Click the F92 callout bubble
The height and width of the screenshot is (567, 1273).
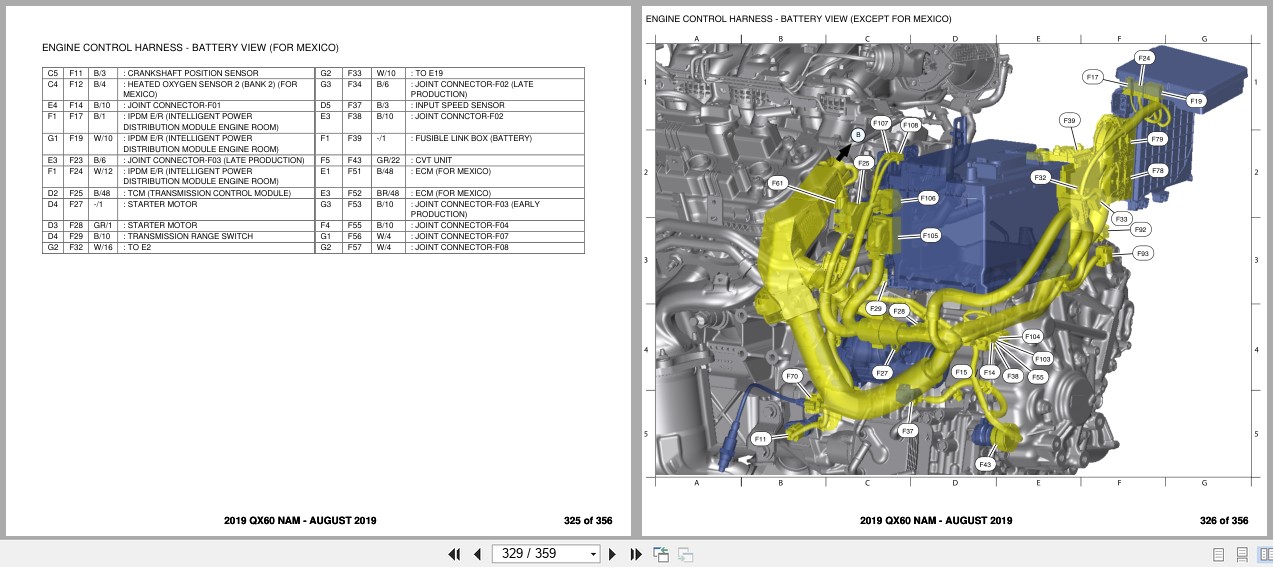click(1141, 229)
